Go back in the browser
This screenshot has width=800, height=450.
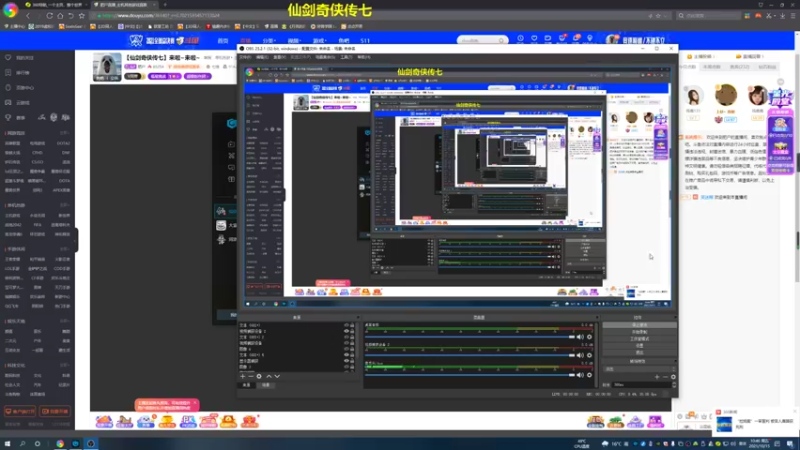[x=28, y=16]
